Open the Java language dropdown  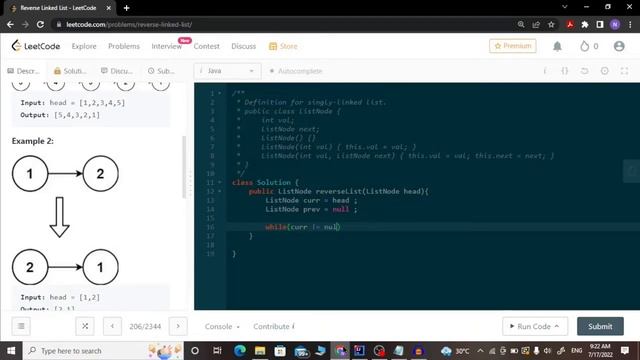click(227, 71)
